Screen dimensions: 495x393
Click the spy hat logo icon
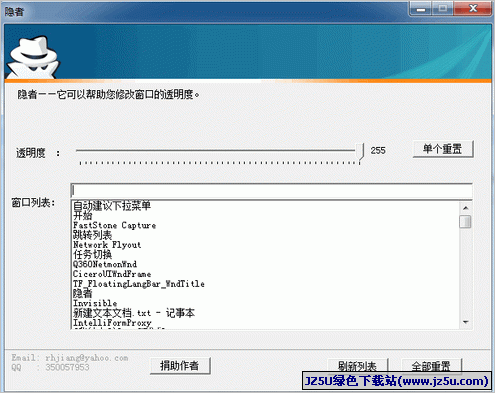tap(33, 57)
